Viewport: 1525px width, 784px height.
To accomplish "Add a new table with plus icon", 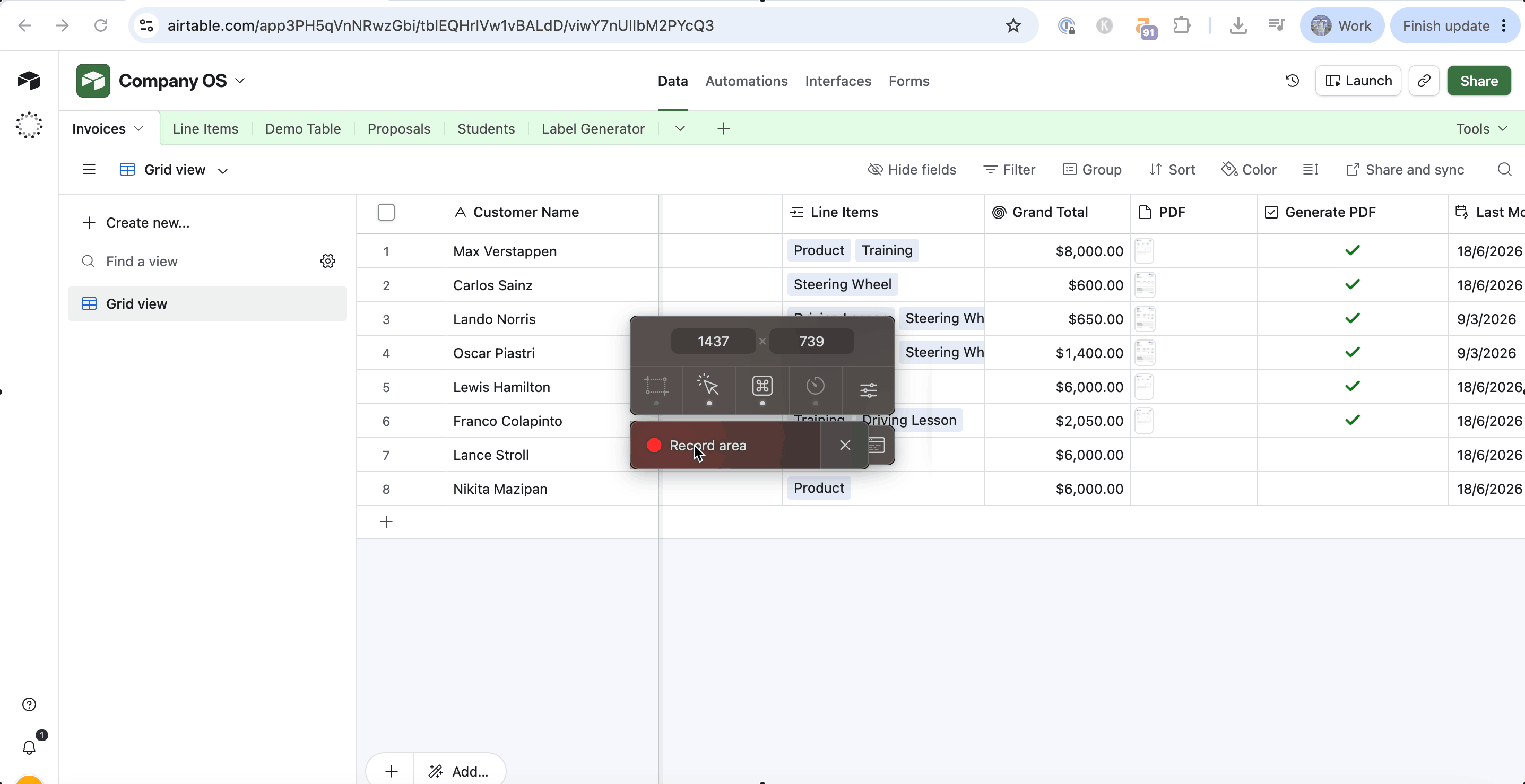I will 723,128.
